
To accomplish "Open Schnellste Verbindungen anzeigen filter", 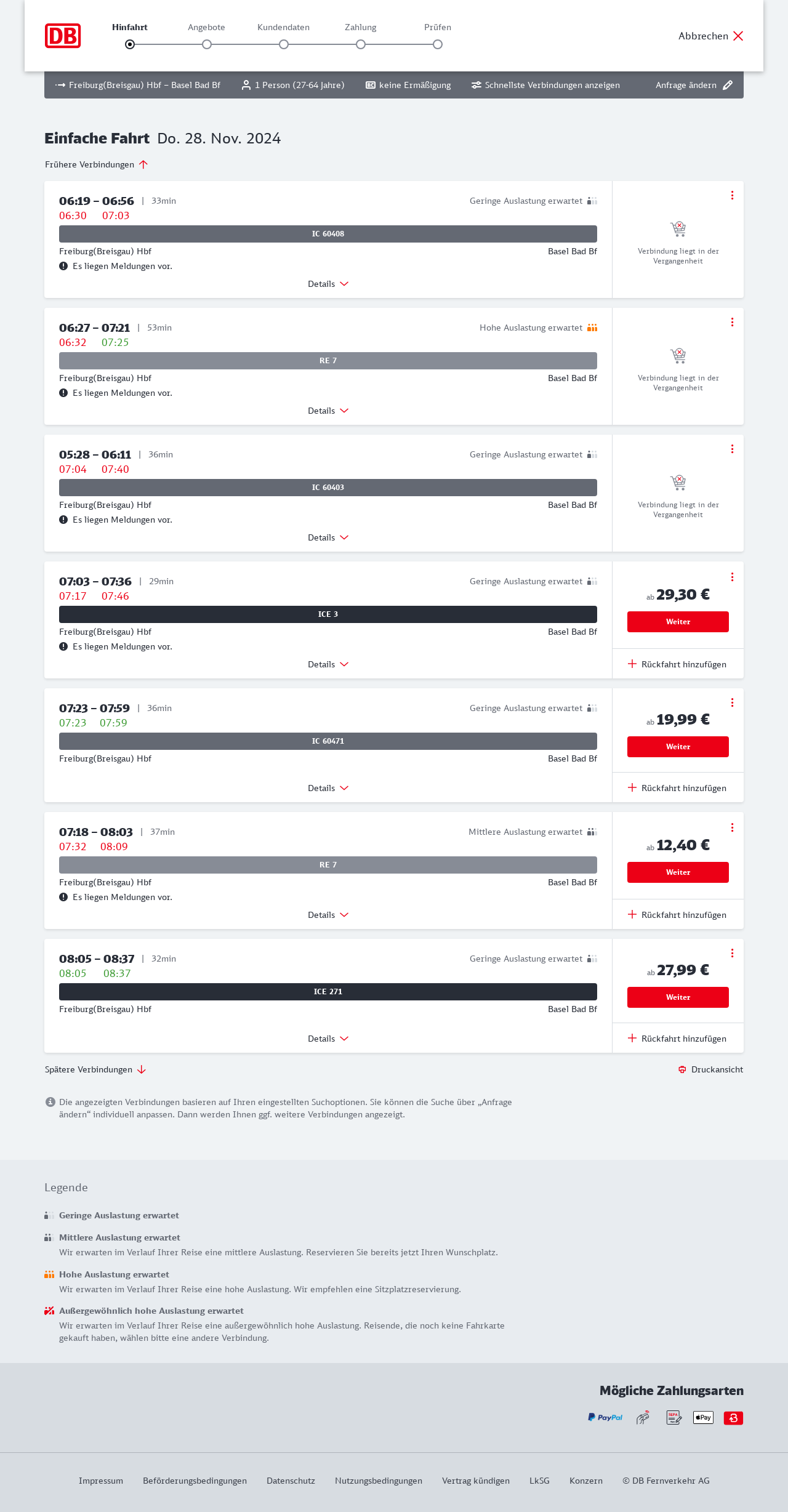I will (x=545, y=85).
